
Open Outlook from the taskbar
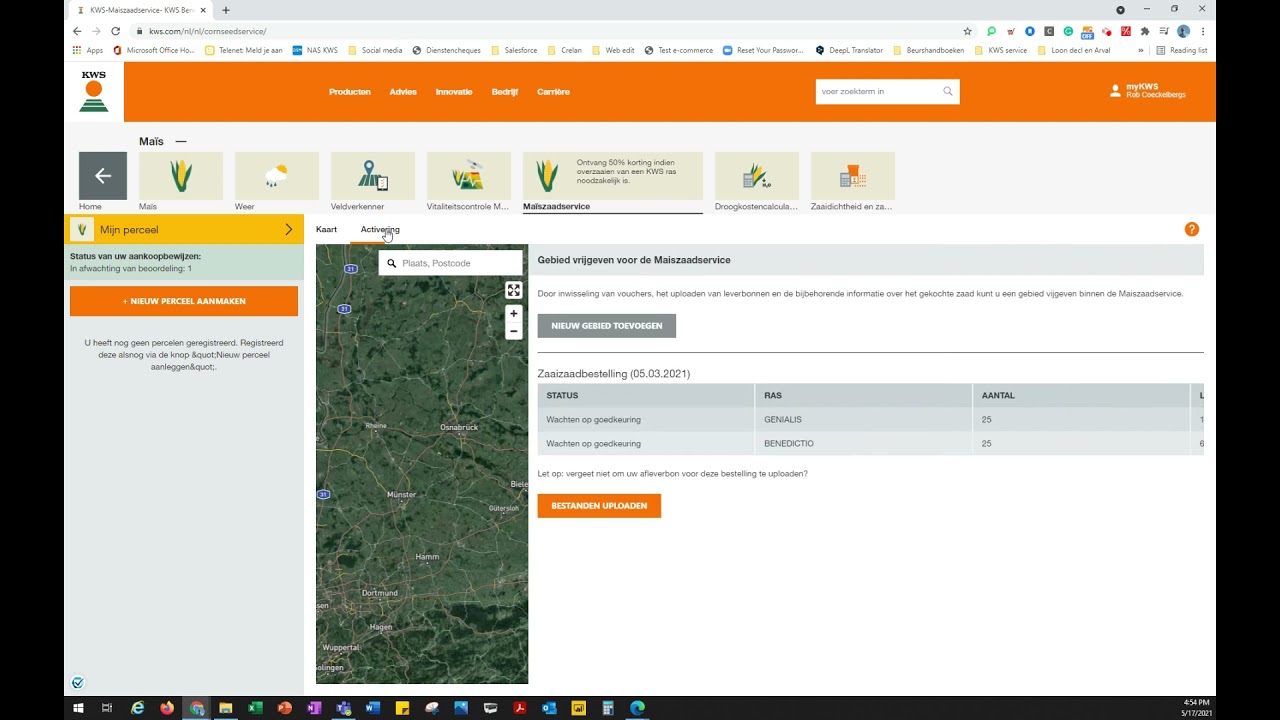[x=549, y=708]
